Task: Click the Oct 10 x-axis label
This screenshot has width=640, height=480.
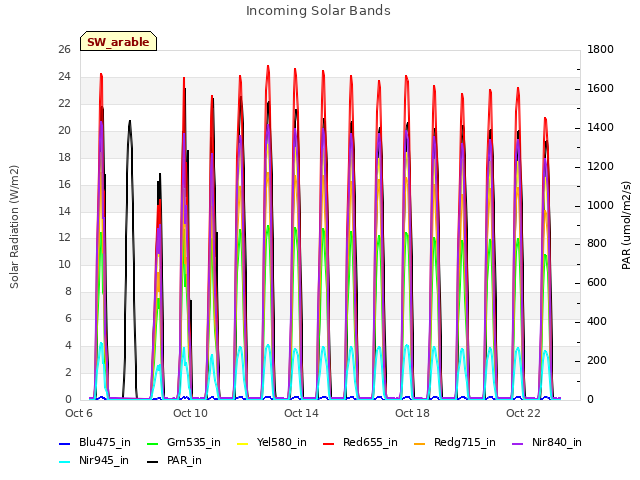Action: (190, 413)
